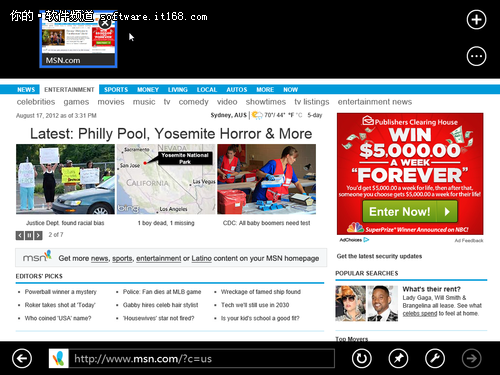The image size is (500, 375).
Task: Go to showtimes subsection
Action: coord(266,102)
